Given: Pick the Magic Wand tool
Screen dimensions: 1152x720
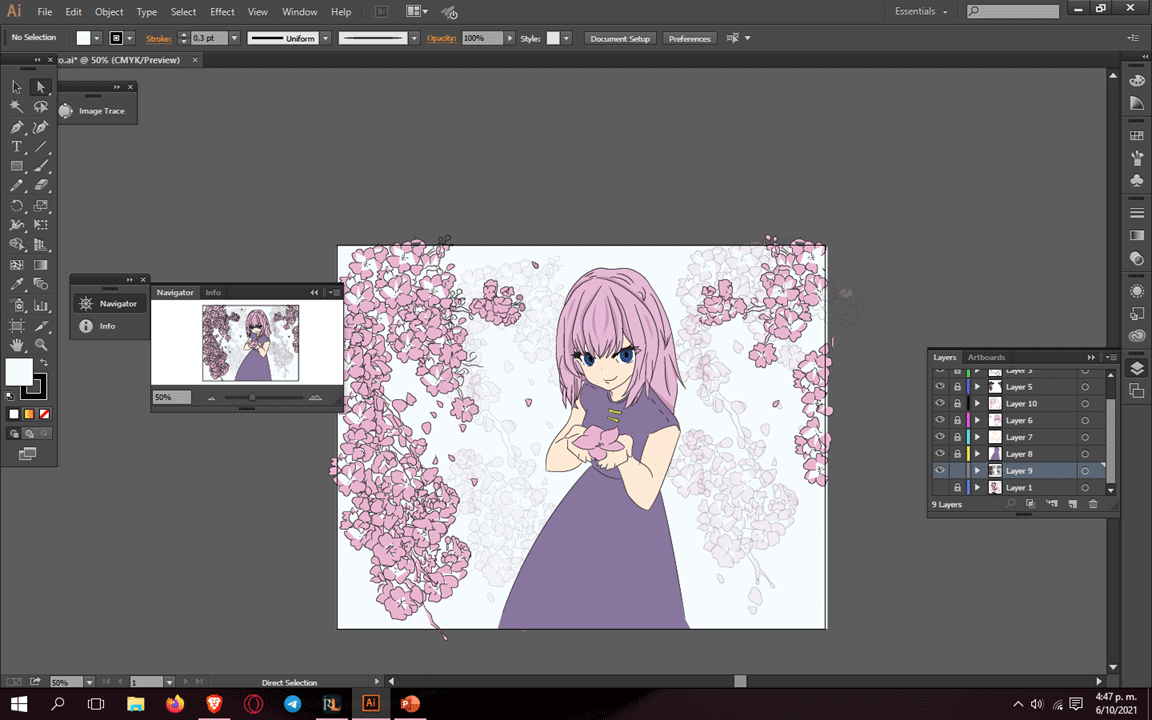Looking at the screenshot, I should 16,107.
